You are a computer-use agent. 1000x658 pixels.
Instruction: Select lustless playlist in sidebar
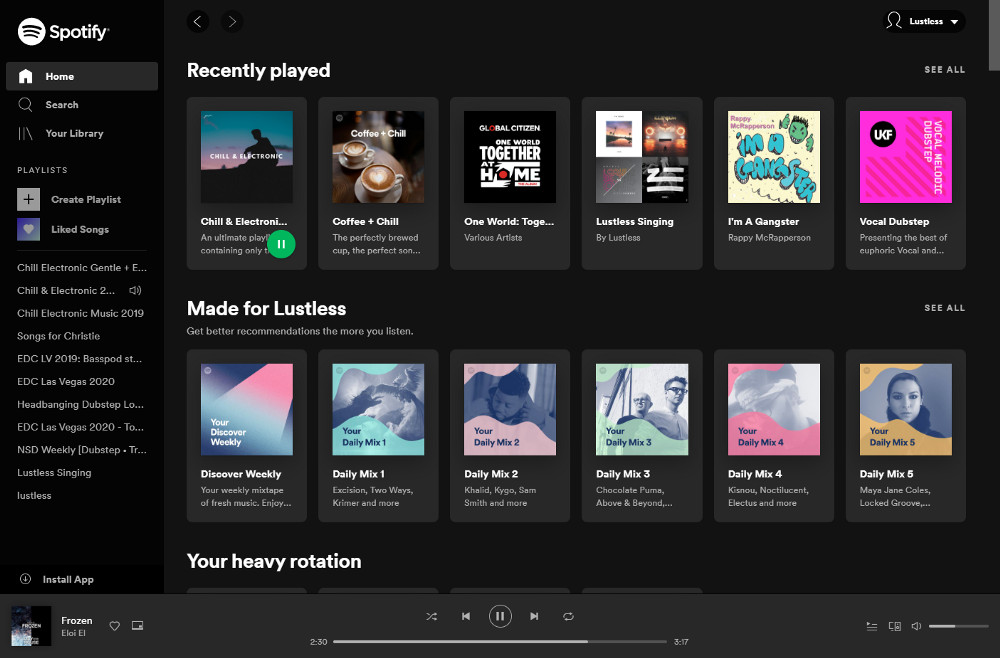point(34,495)
